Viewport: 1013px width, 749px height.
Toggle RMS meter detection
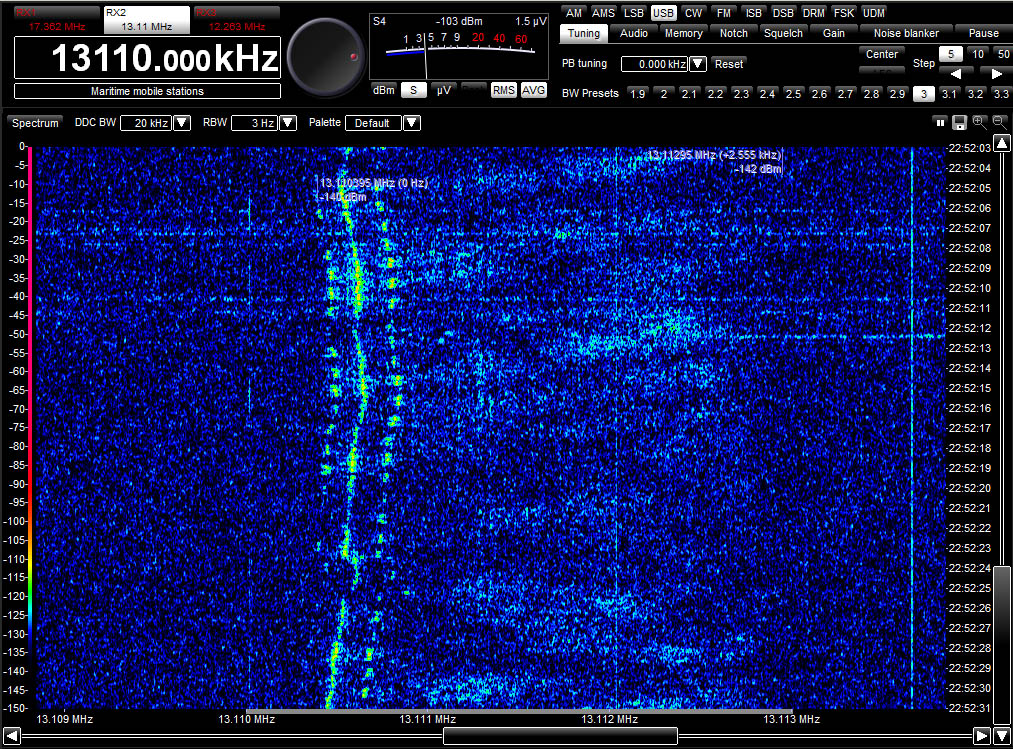click(x=503, y=90)
